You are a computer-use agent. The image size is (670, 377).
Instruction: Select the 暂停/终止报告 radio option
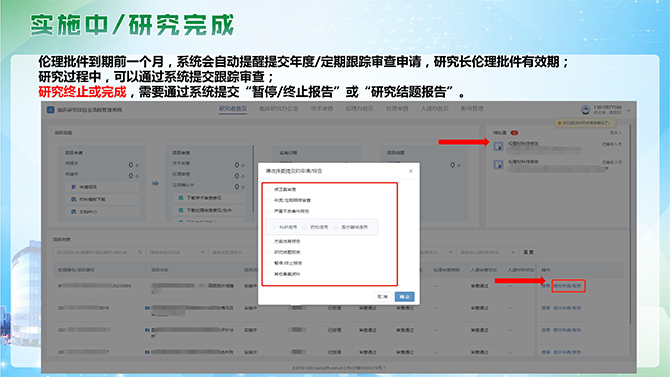point(268,263)
